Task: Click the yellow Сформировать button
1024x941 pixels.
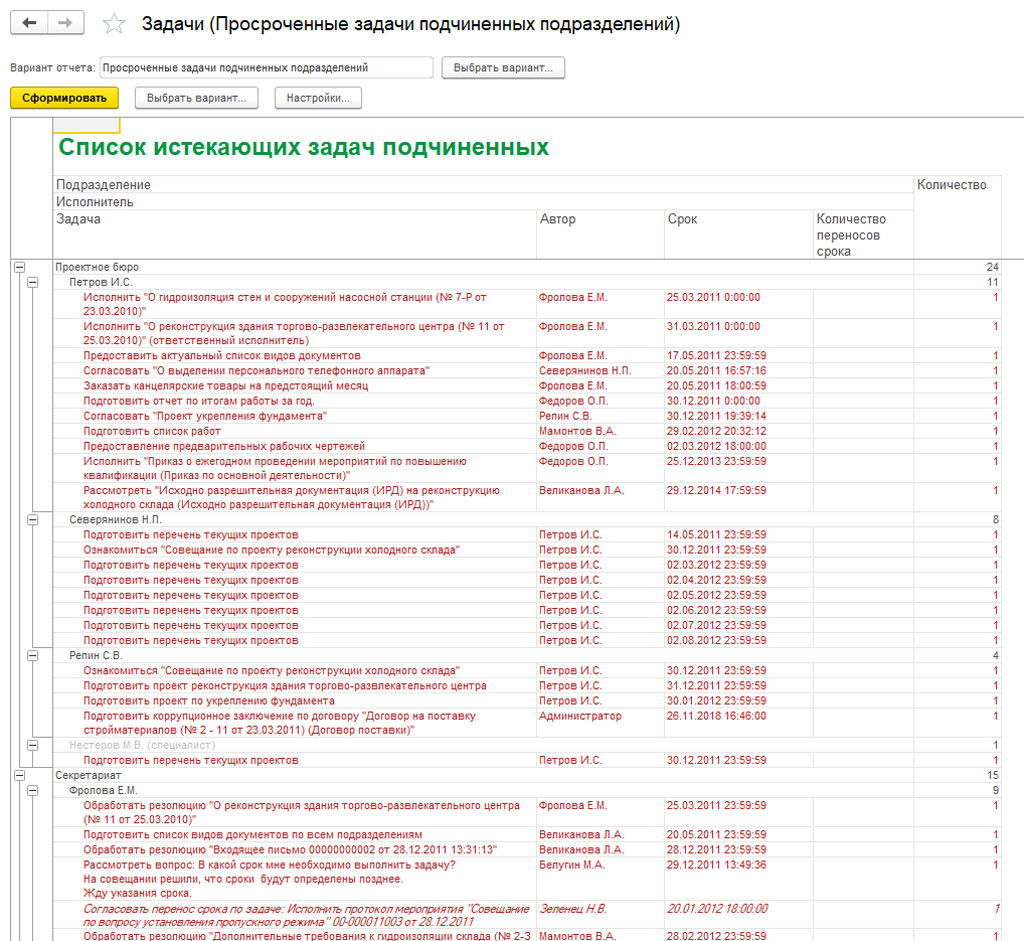Action: click(x=64, y=98)
